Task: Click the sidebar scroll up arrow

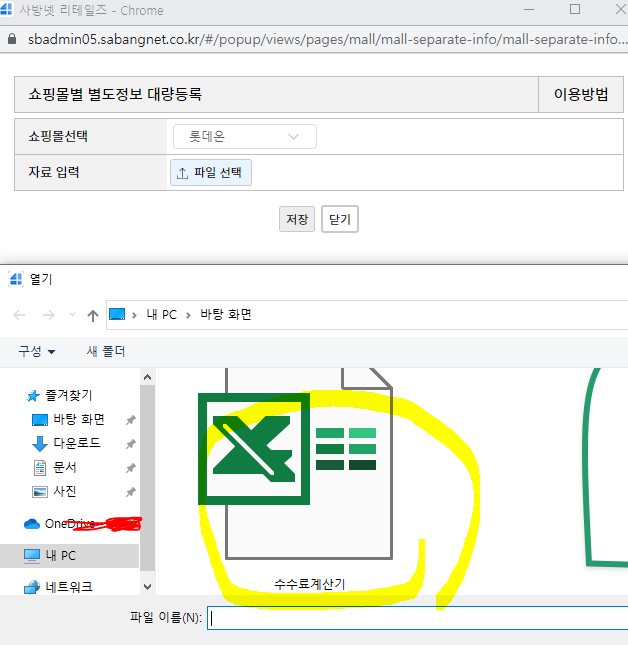Action: (x=148, y=377)
